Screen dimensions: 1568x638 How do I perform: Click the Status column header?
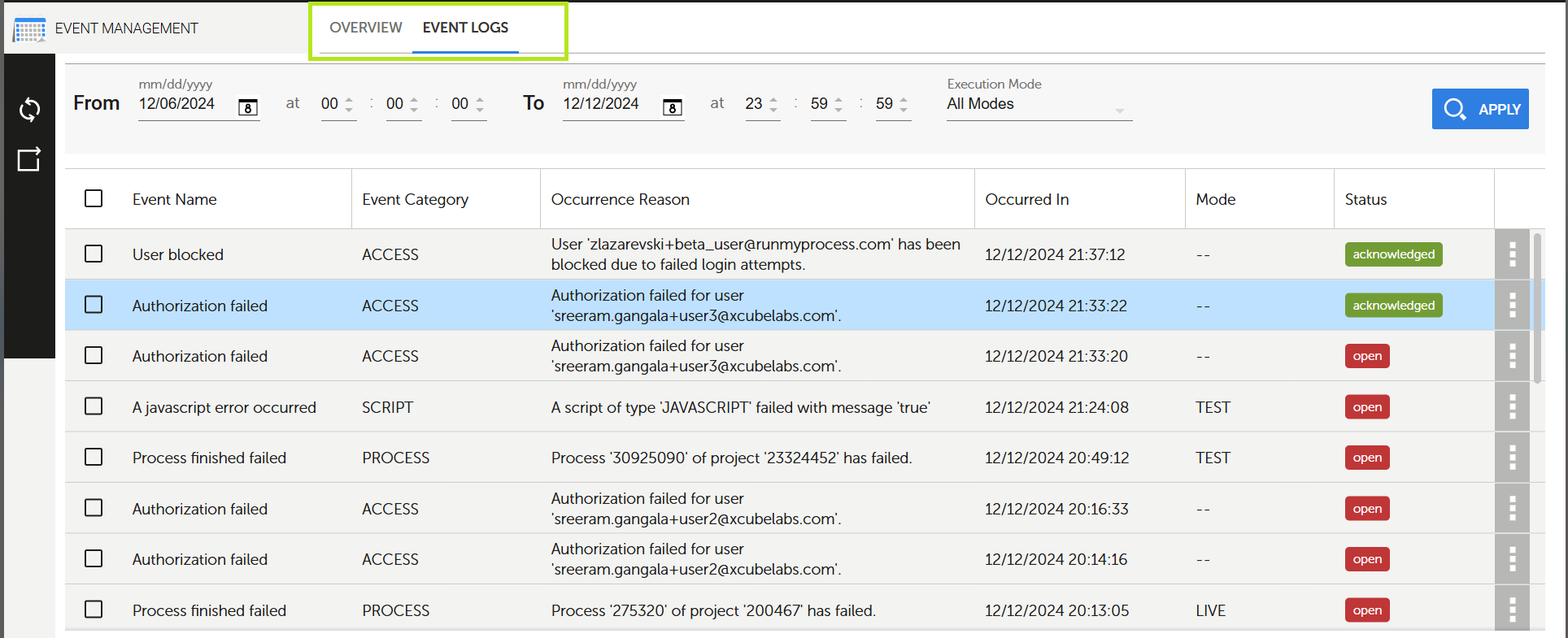[1365, 199]
